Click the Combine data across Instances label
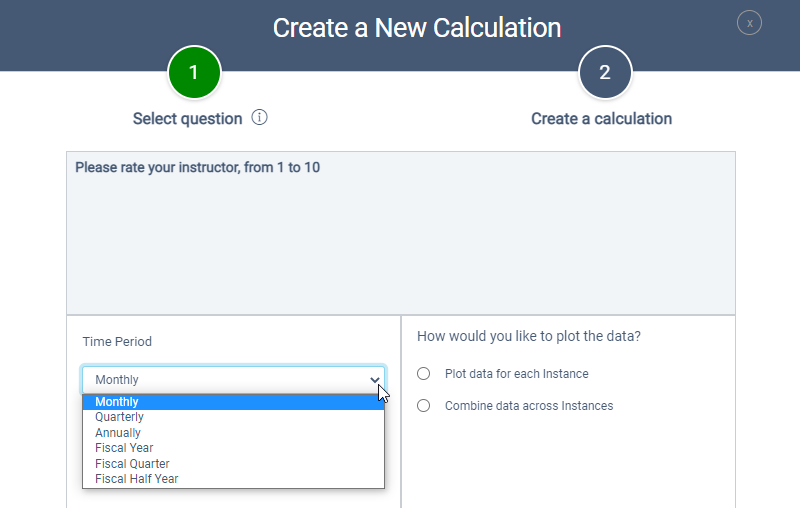 [x=528, y=406]
